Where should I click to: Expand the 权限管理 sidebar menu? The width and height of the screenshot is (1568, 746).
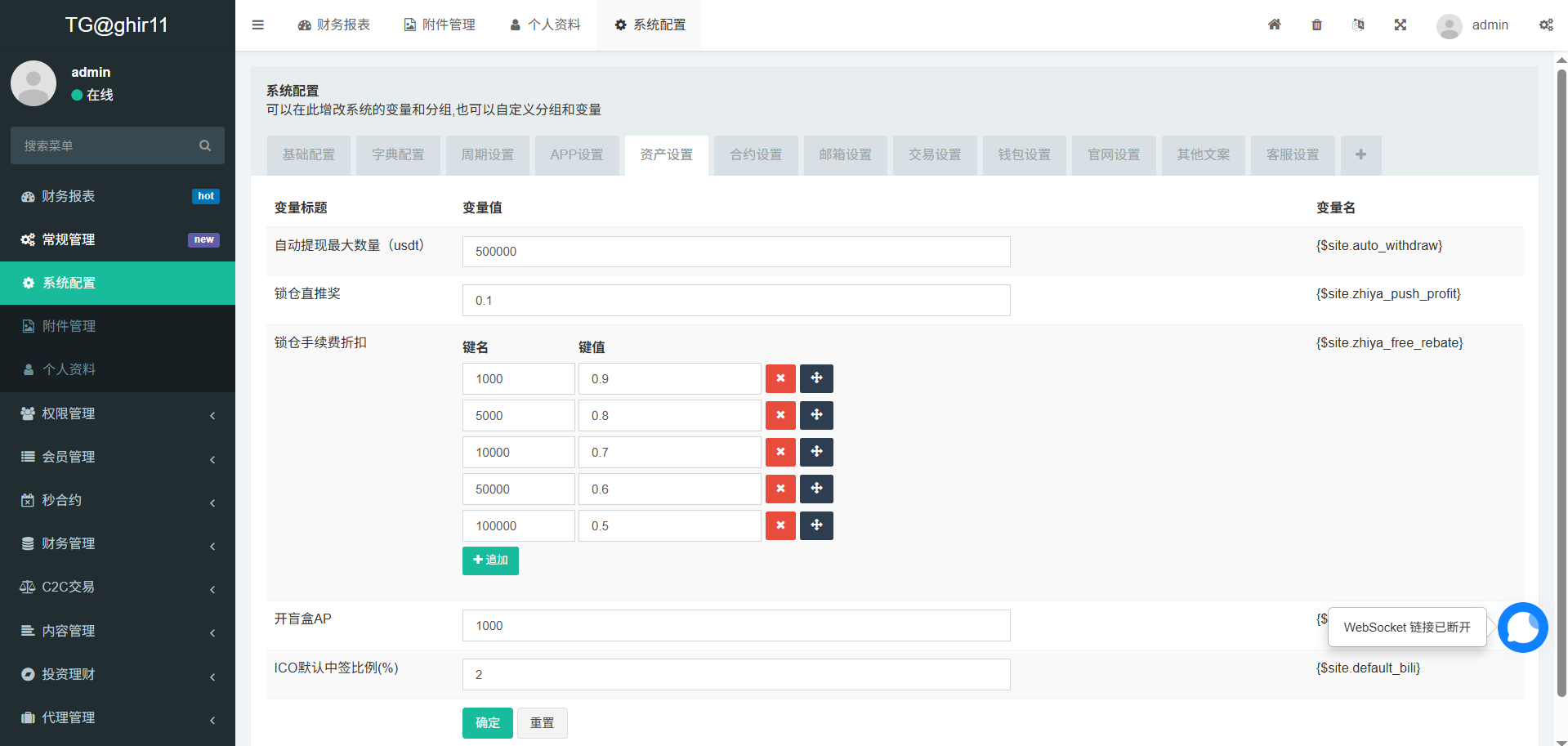[x=118, y=413]
